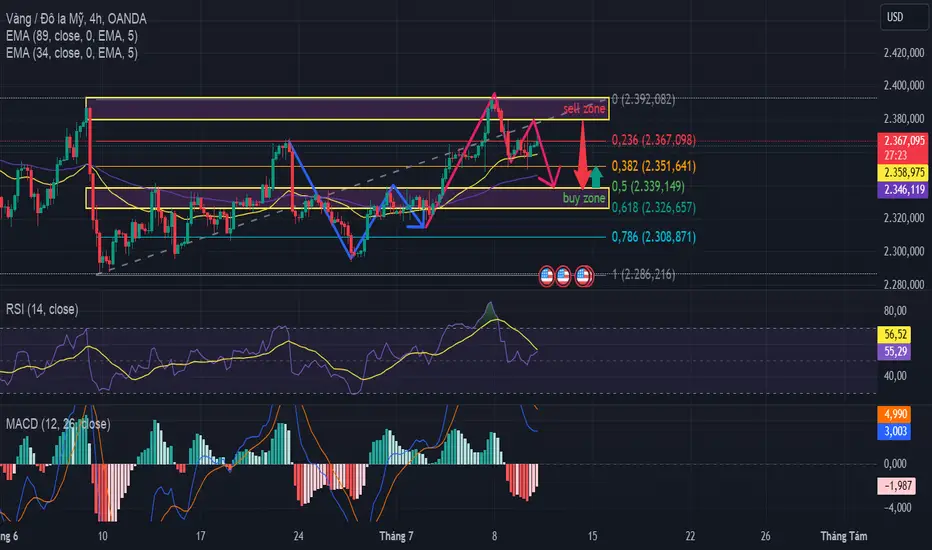Click the 'Tháng 7' date on time axis
932x550 pixels.
pyautogui.click(x=396, y=536)
